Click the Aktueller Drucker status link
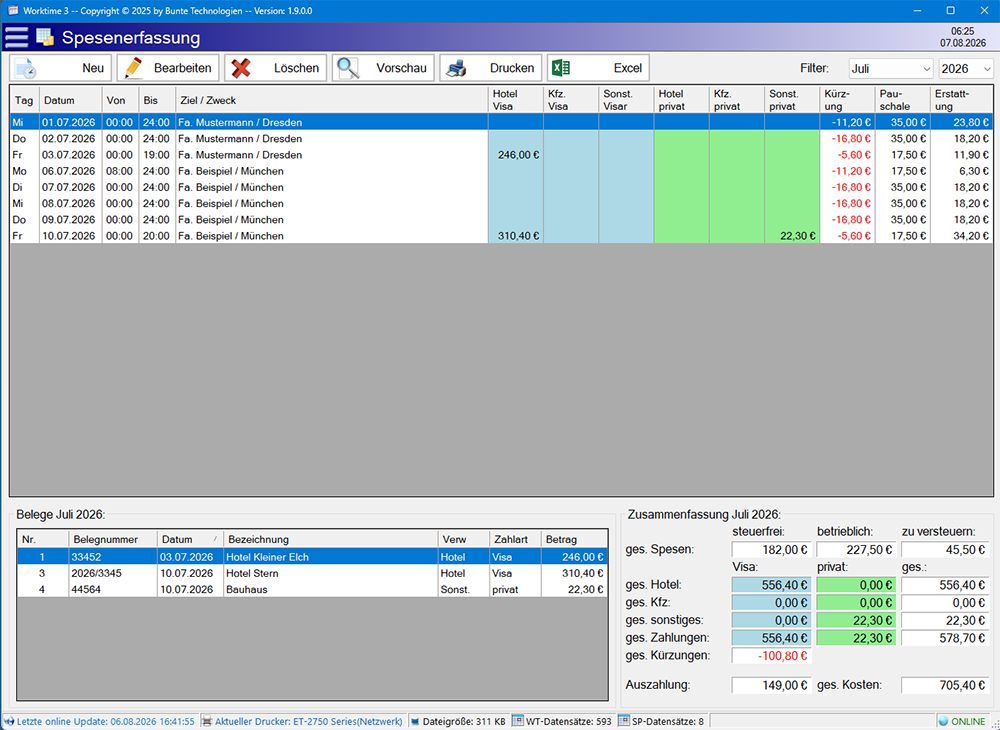This screenshot has height=730, width=1000. pyautogui.click(x=308, y=721)
